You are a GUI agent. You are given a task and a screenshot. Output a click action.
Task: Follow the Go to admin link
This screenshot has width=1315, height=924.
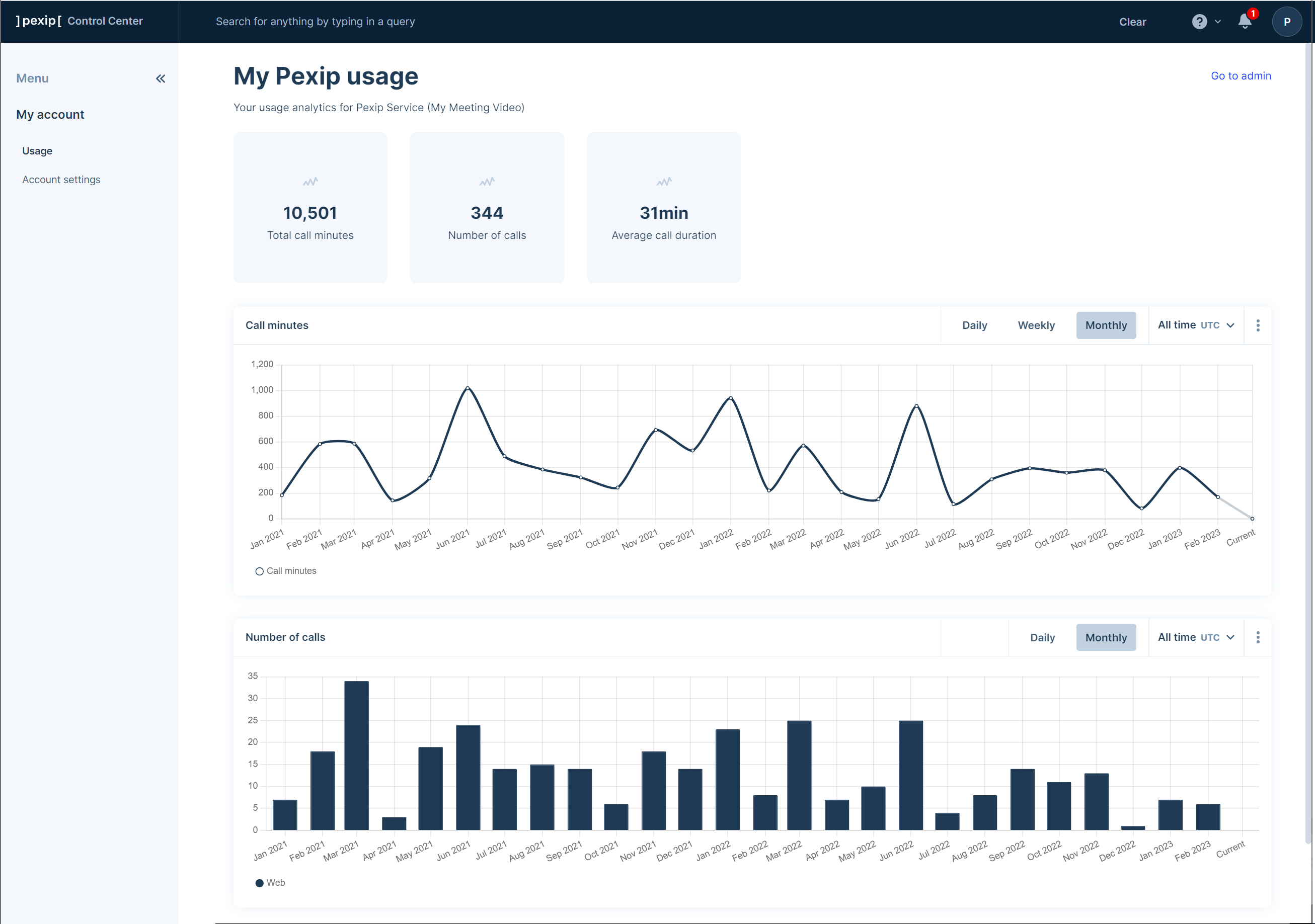point(1241,76)
